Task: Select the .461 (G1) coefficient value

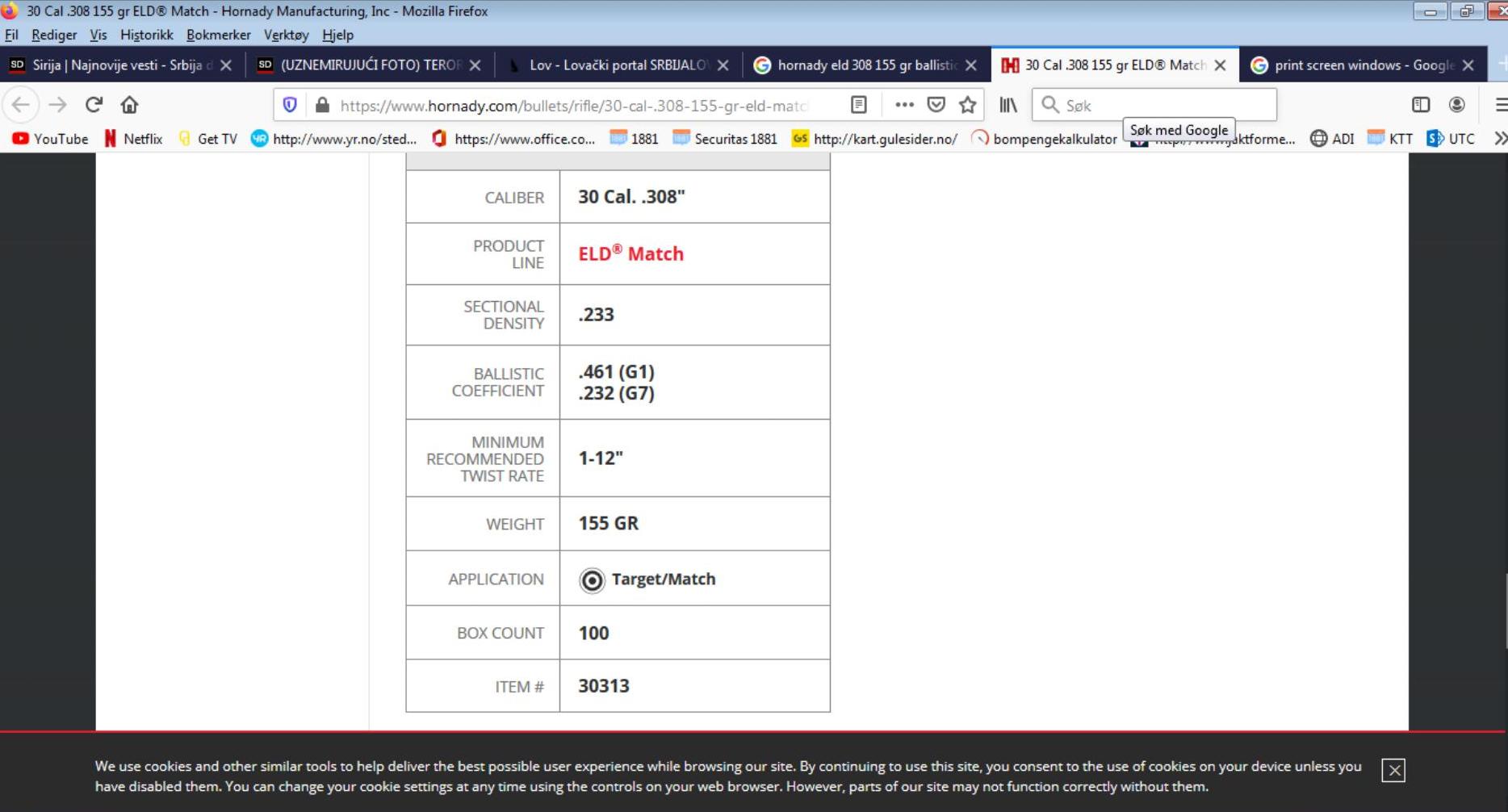Action: (x=616, y=372)
